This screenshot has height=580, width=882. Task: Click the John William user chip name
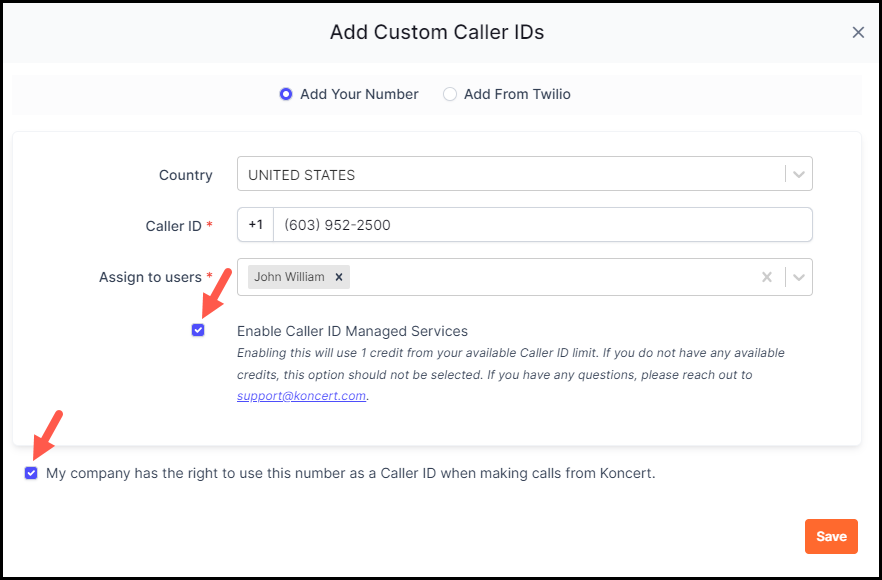click(289, 277)
